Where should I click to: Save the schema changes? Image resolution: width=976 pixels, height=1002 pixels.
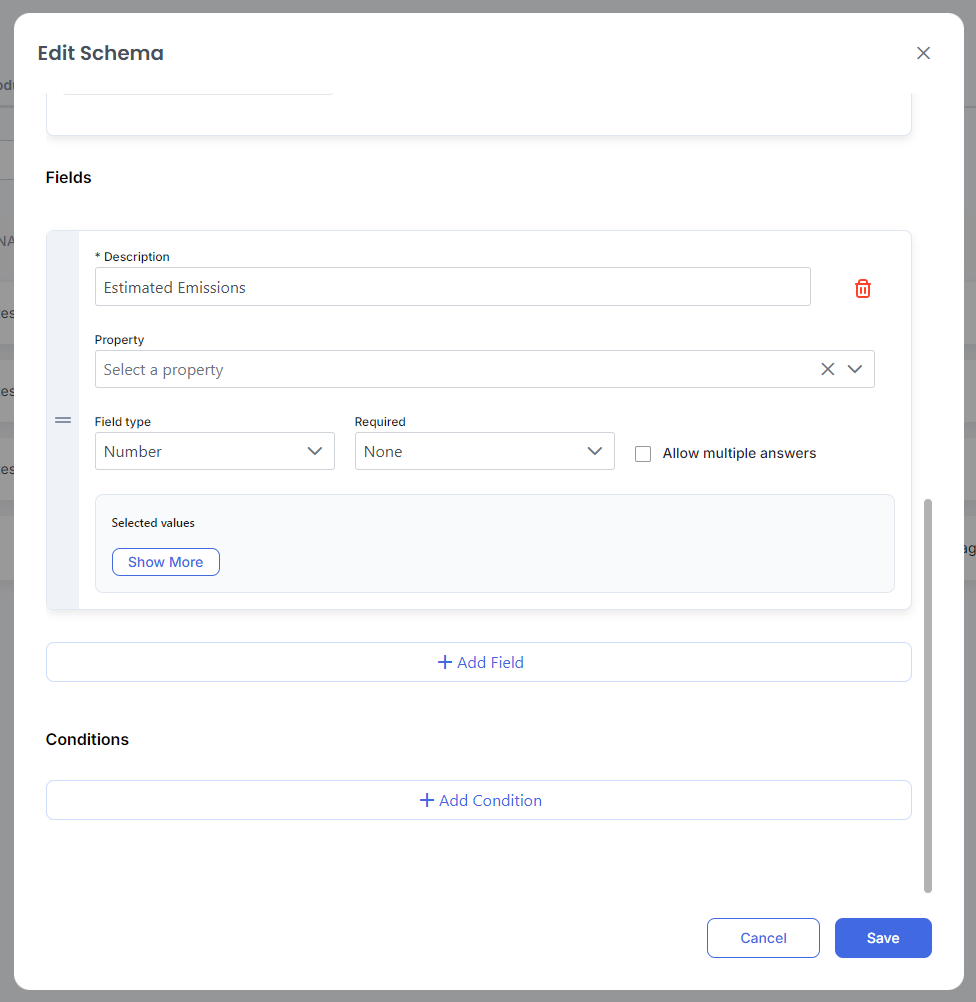883,937
